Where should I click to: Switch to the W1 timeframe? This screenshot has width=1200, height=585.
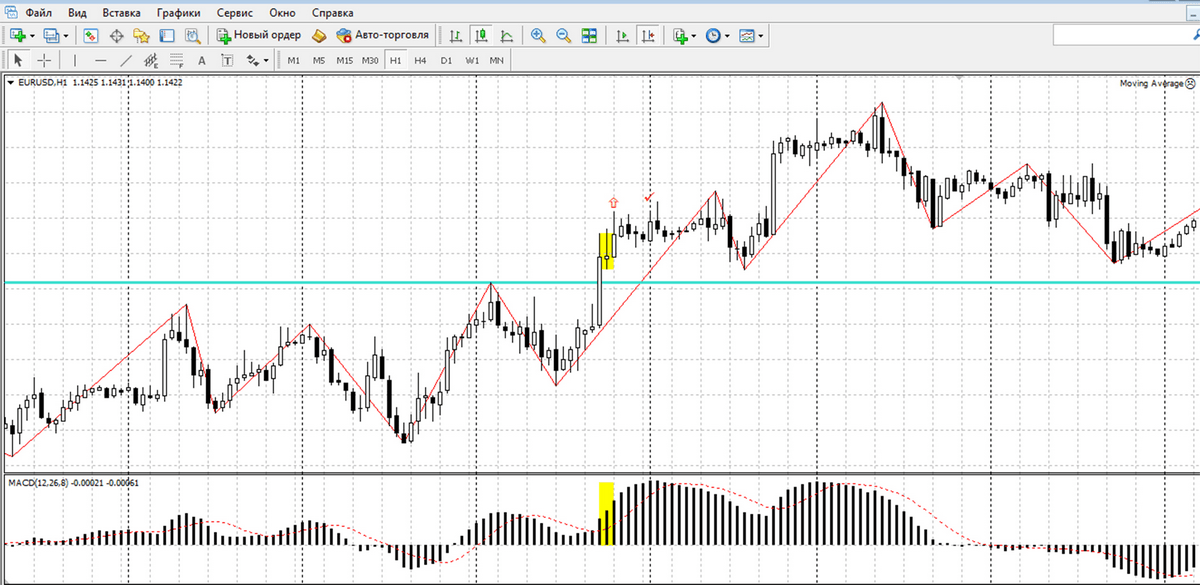pyautogui.click(x=472, y=61)
